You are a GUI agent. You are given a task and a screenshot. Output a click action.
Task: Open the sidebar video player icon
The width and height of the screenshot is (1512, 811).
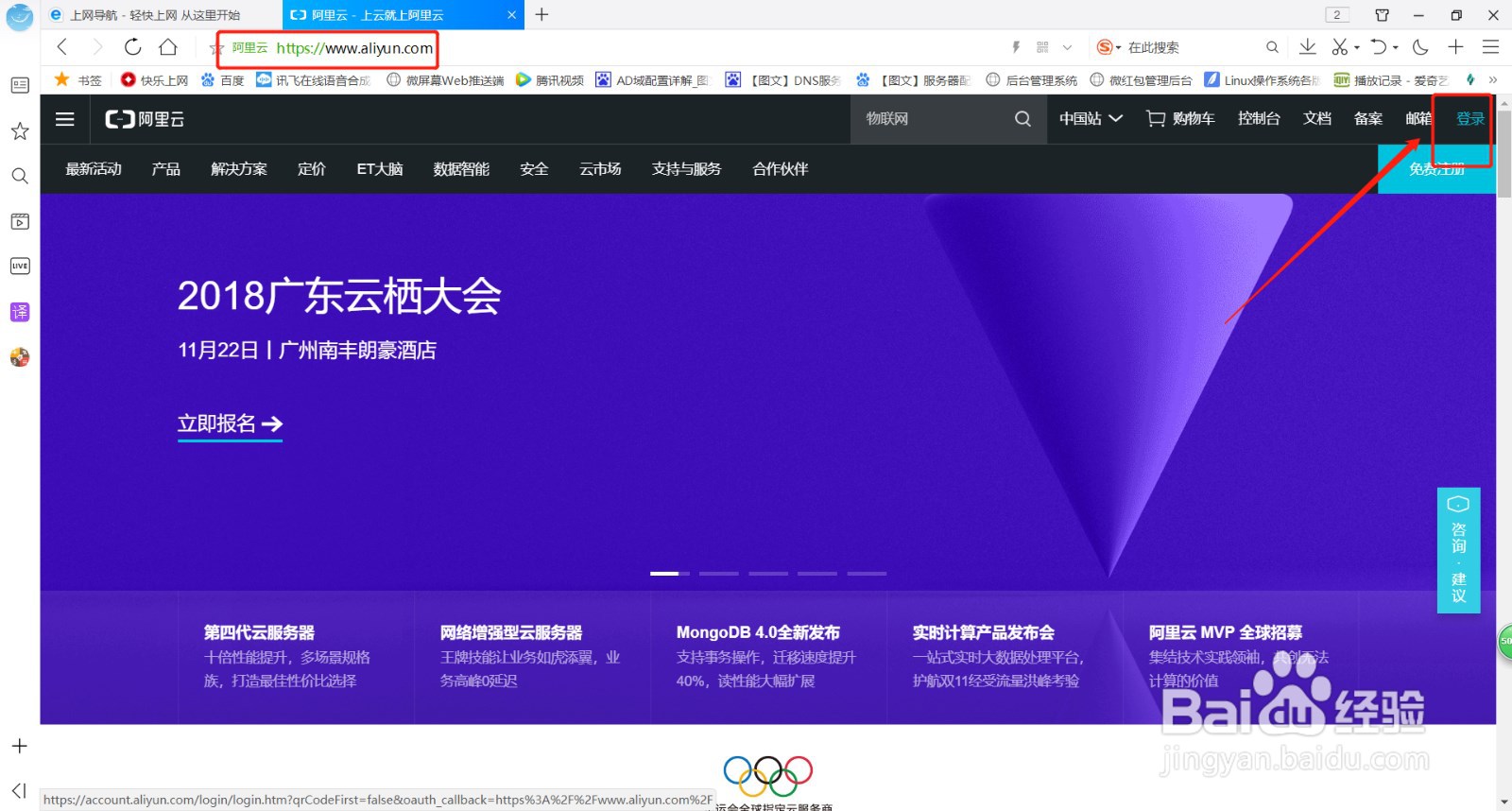click(x=20, y=221)
